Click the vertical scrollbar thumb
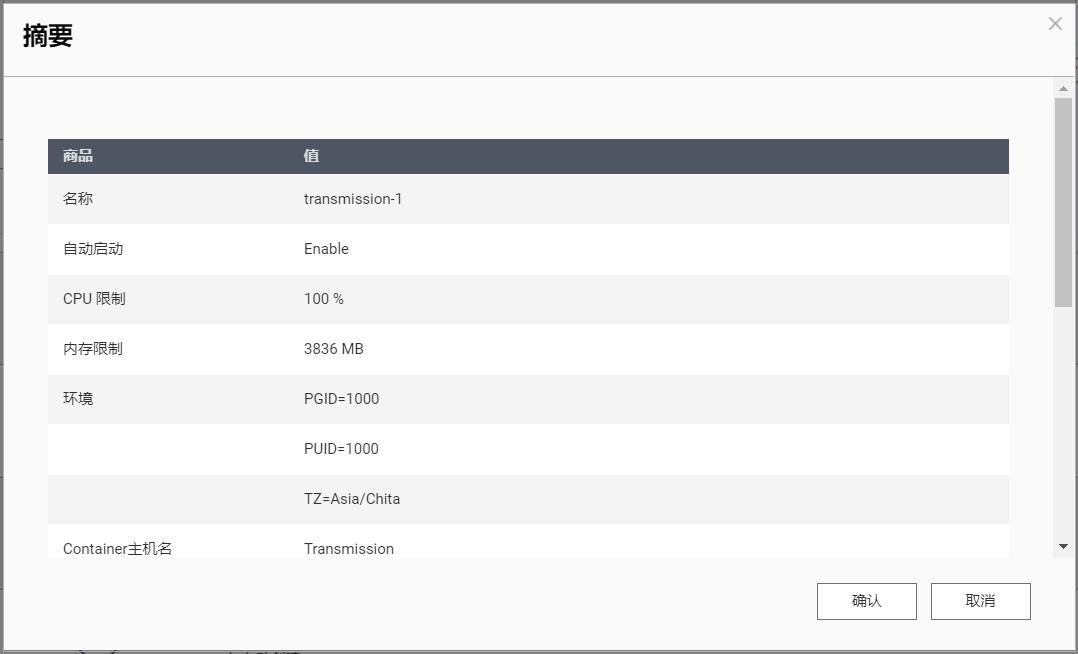This screenshot has height=654, width=1078. pyautogui.click(x=1063, y=200)
